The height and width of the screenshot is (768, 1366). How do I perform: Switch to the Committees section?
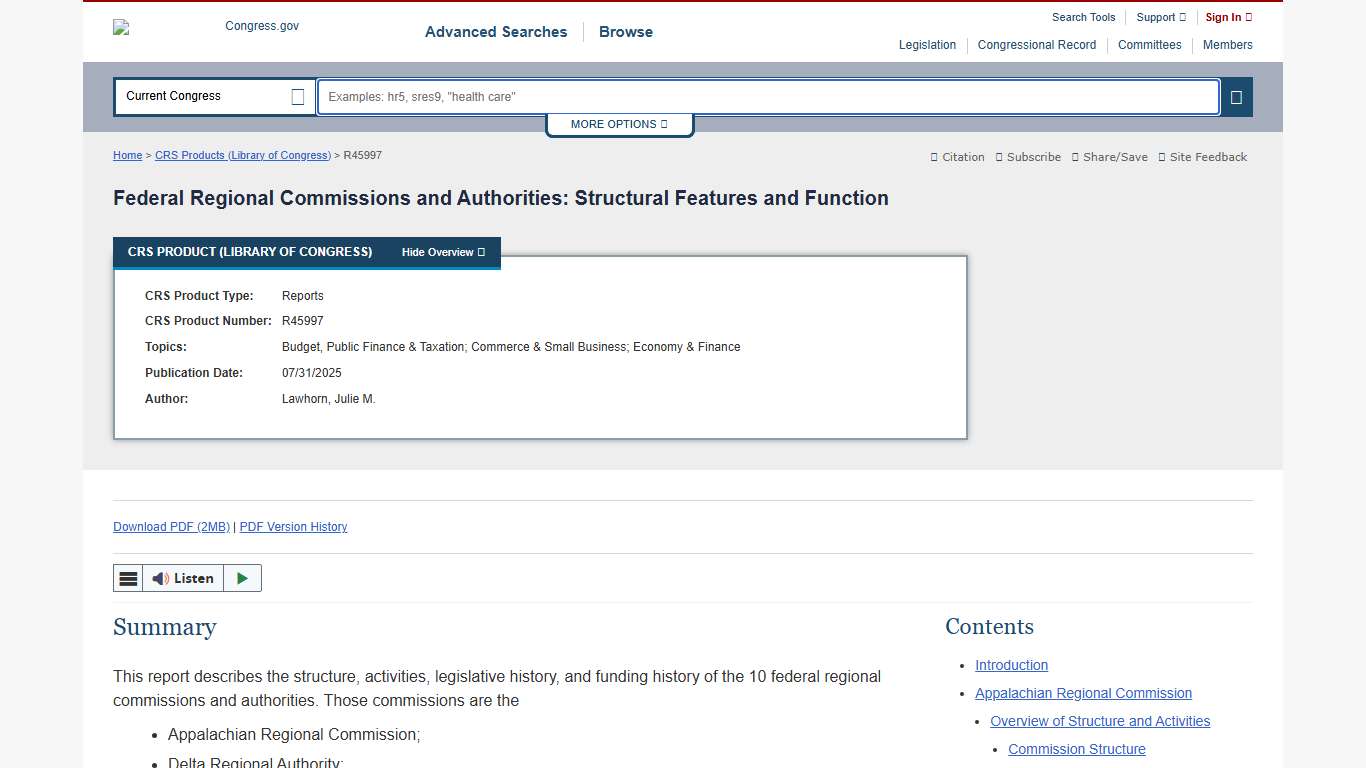coord(1149,45)
